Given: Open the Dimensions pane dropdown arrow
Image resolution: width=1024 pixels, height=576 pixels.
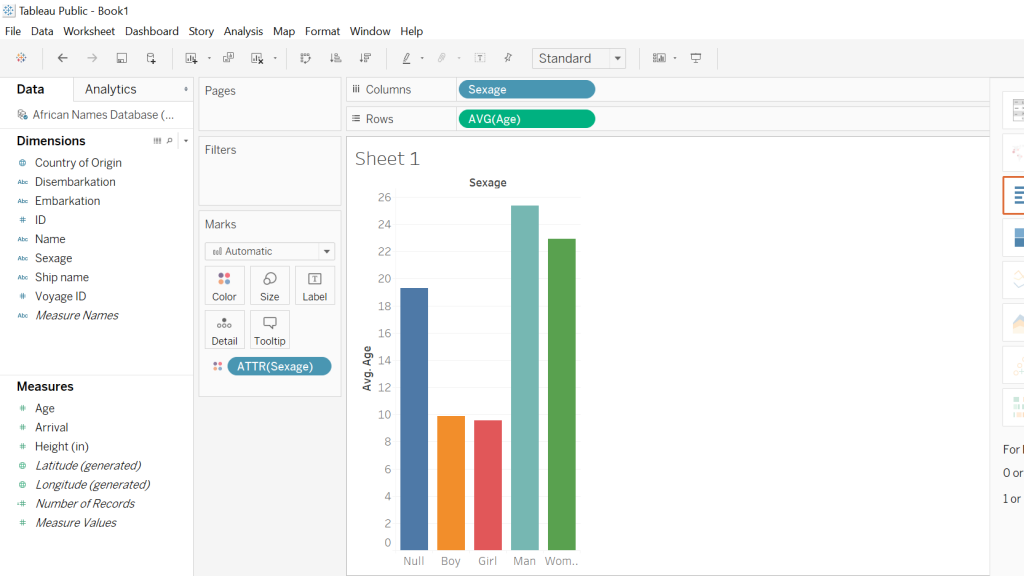Looking at the screenshot, I should click(x=186, y=141).
